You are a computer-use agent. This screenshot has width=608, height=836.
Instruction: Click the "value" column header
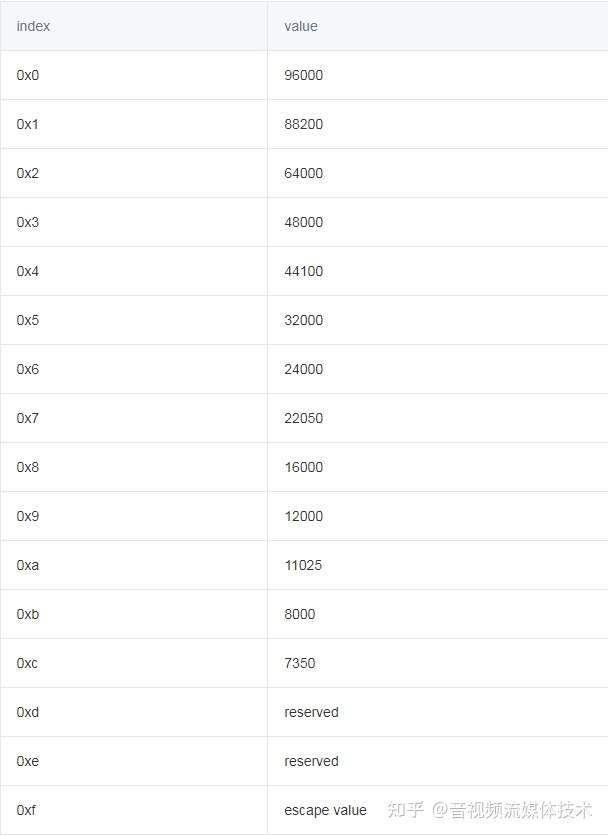point(300,26)
